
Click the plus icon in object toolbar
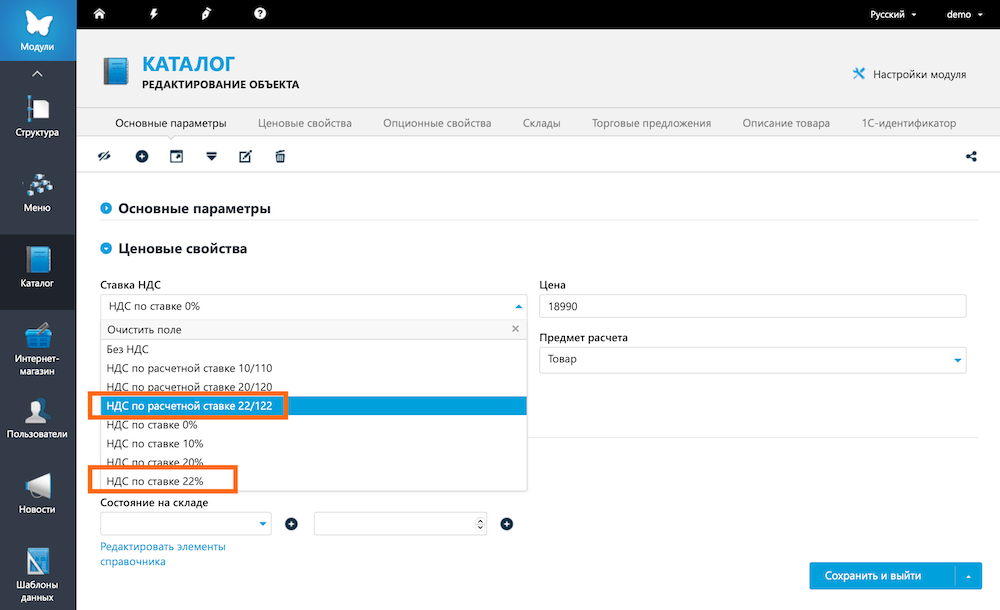click(142, 156)
